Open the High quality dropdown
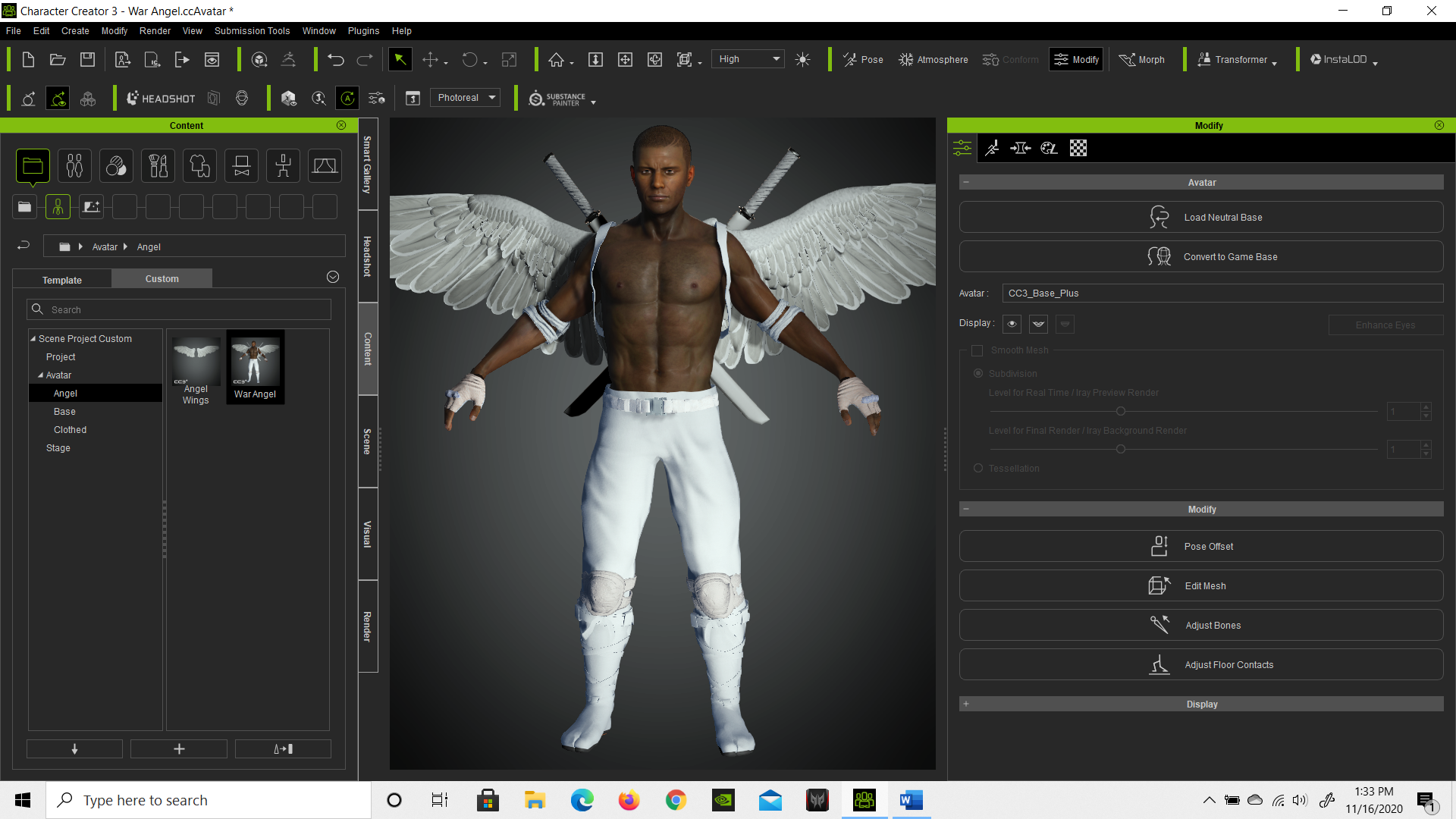The width and height of the screenshot is (1456, 819). point(748,59)
